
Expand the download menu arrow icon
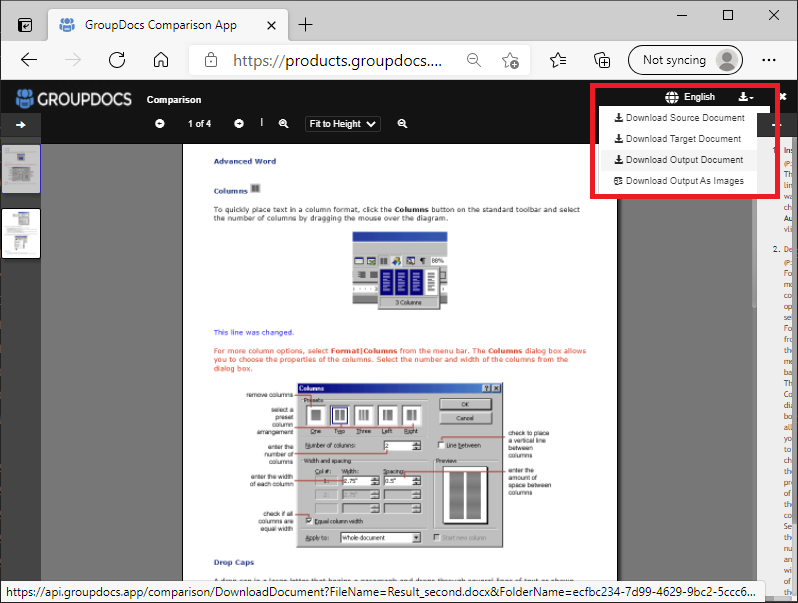click(745, 97)
